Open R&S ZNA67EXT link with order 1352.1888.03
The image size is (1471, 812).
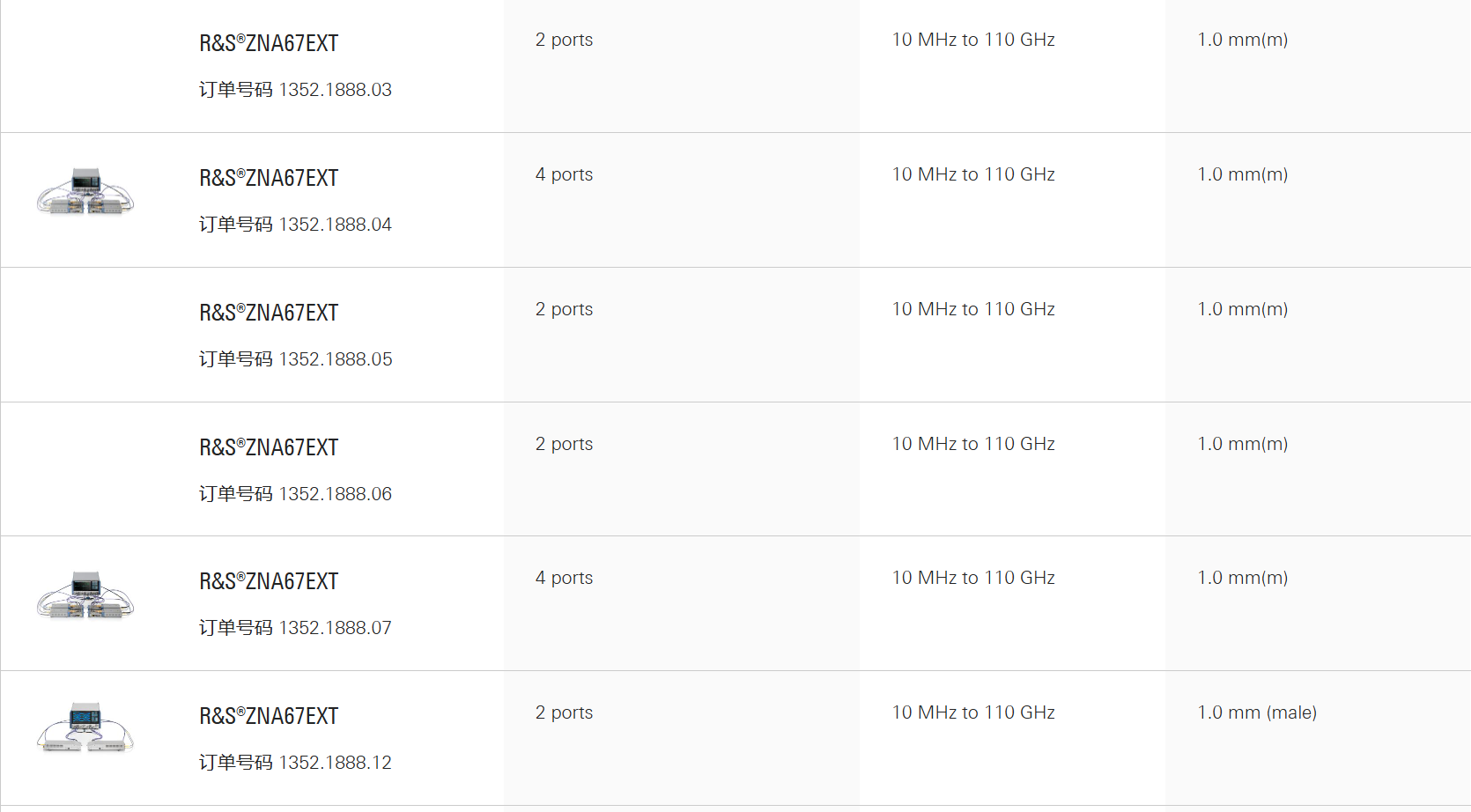(269, 43)
